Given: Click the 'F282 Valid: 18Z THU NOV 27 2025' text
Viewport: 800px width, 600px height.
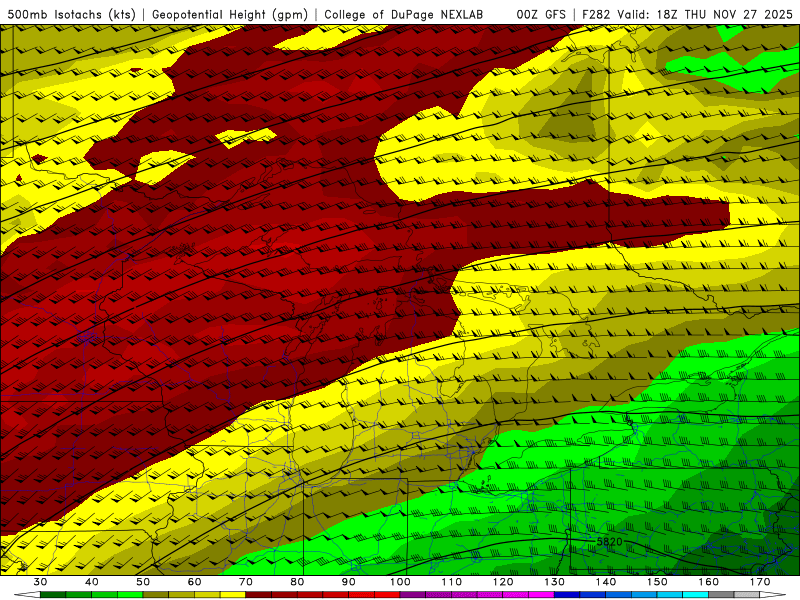Looking at the screenshot, I should click(687, 15).
